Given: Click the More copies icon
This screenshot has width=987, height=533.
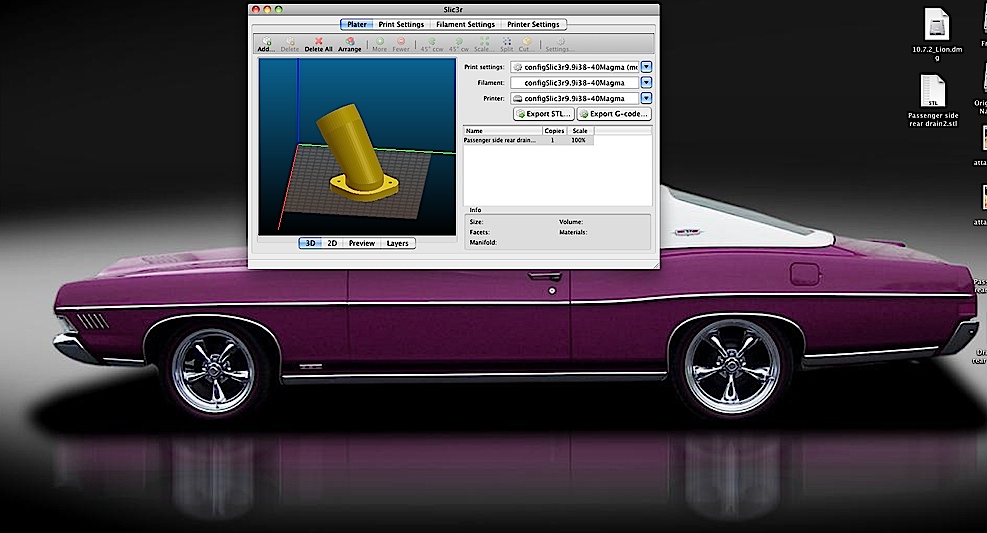Looking at the screenshot, I should (x=379, y=44).
